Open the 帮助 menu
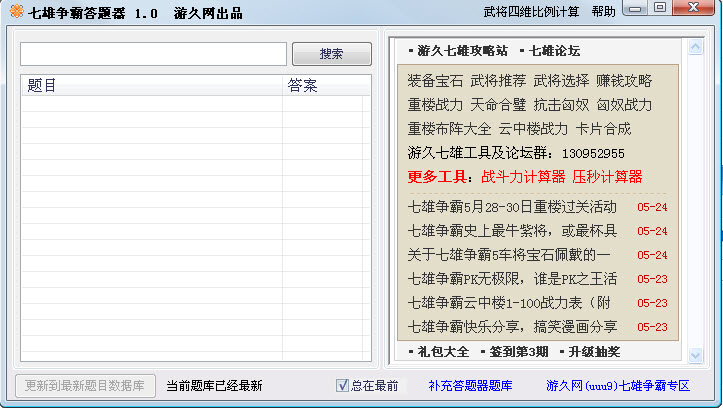Image resolution: width=723 pixels, height=408 pixels. pyautogui.click(x=604, y=12)
